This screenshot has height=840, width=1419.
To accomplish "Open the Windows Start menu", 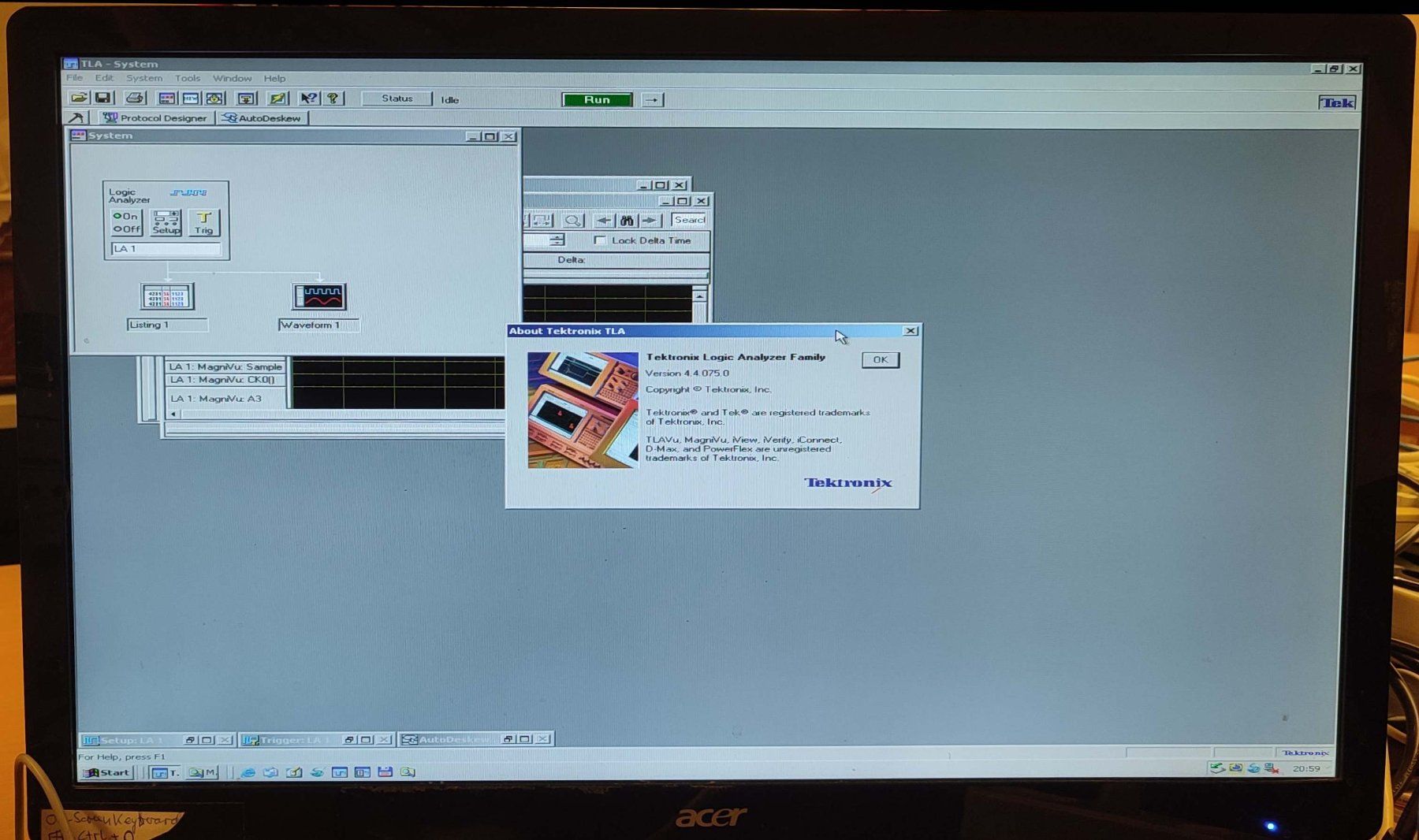I will coord(106,772).
